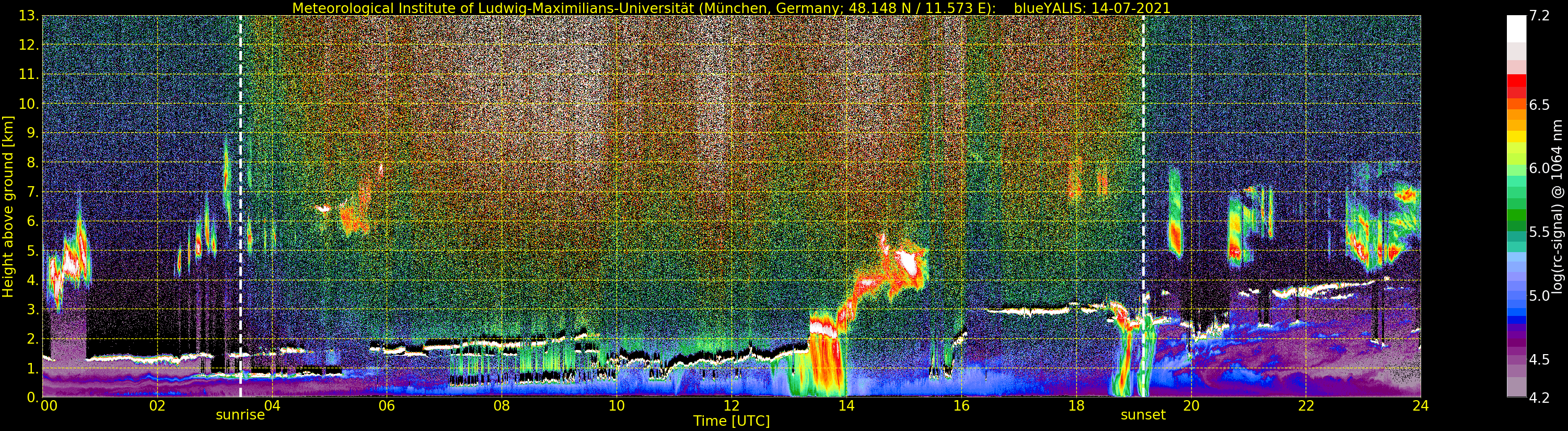This screenshot has height=431, width=1568.
Task: Click time-axis tick label "08"
Action: tap(502, 406)
